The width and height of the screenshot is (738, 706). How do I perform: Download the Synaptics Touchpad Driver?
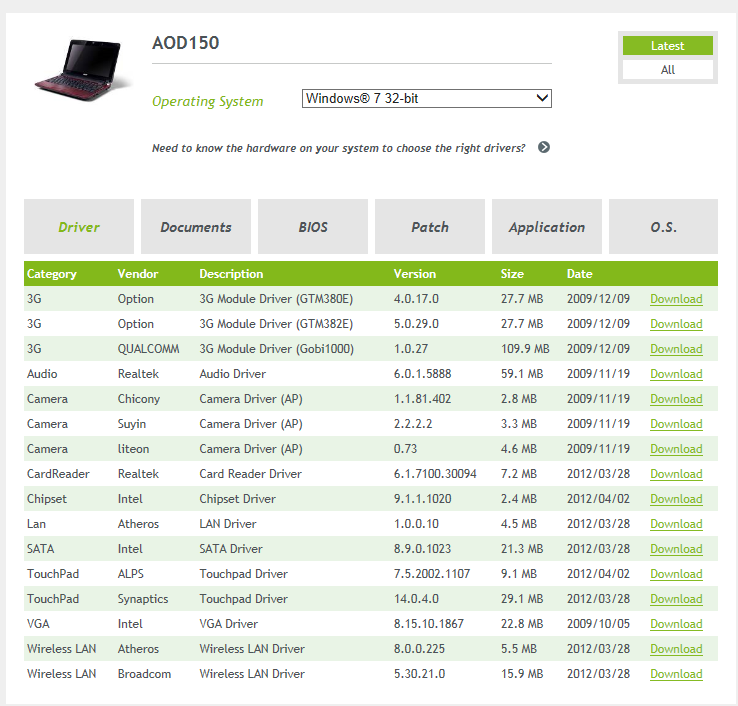pyautogui.click(x=676, y=599)
